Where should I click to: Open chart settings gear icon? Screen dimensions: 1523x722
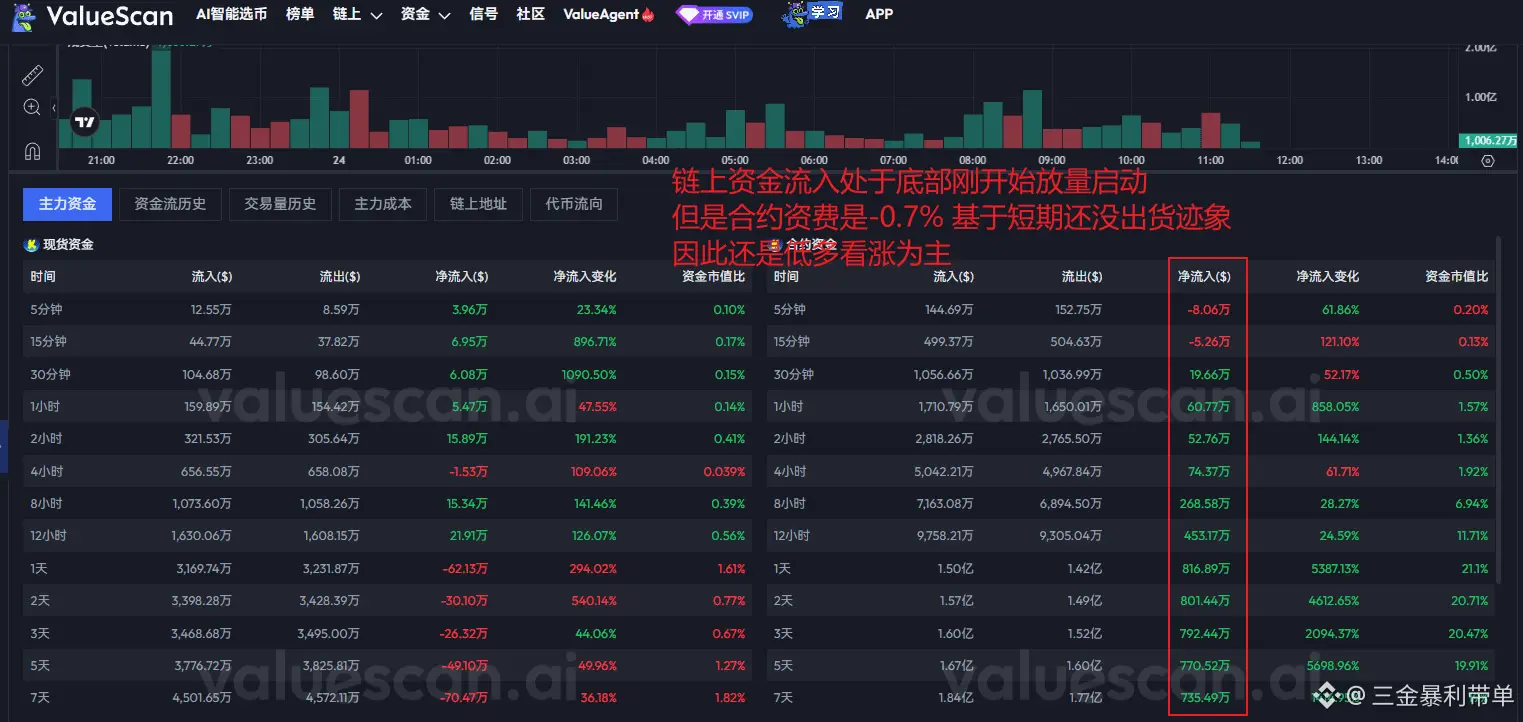[x=1487, y=160]
